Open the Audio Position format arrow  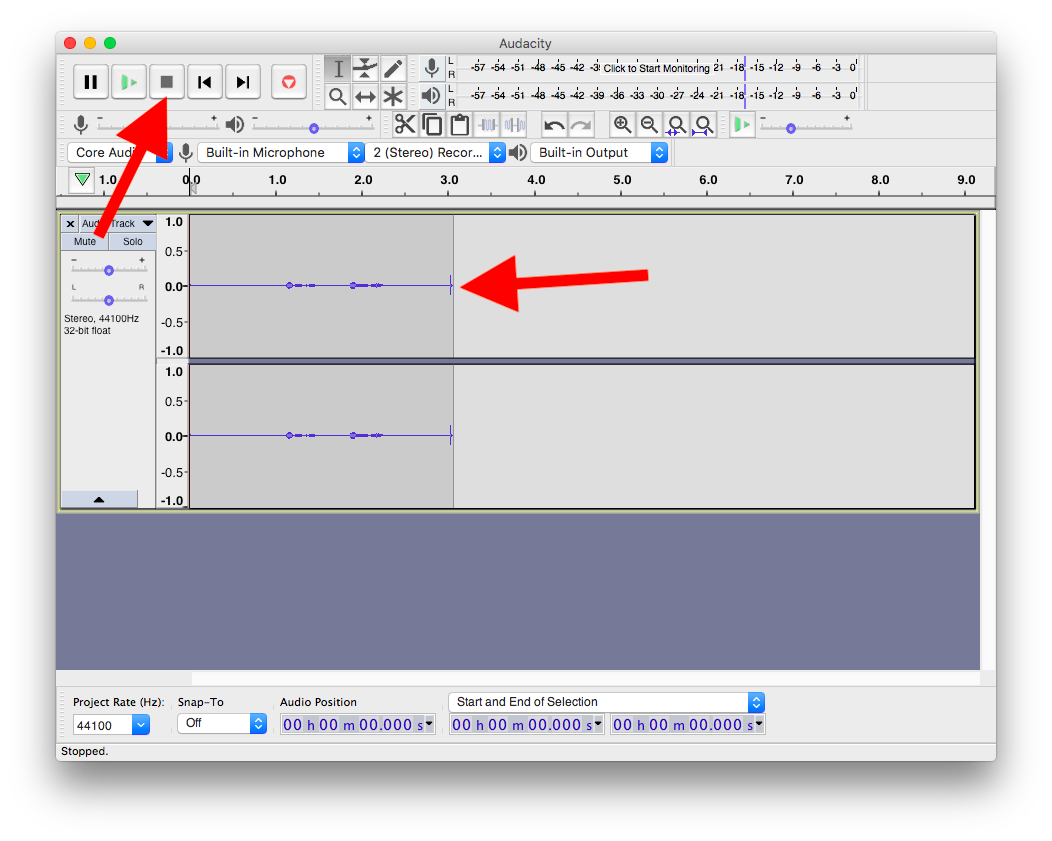pyautogui.click(x=429, y=724)
